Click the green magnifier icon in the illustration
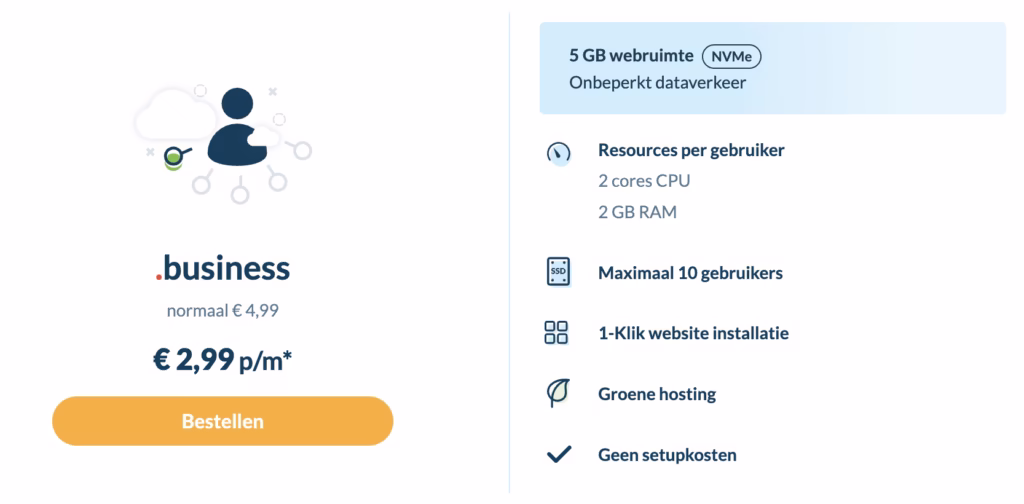Screen dimensions: 1024x504 (x=175, y=157)
